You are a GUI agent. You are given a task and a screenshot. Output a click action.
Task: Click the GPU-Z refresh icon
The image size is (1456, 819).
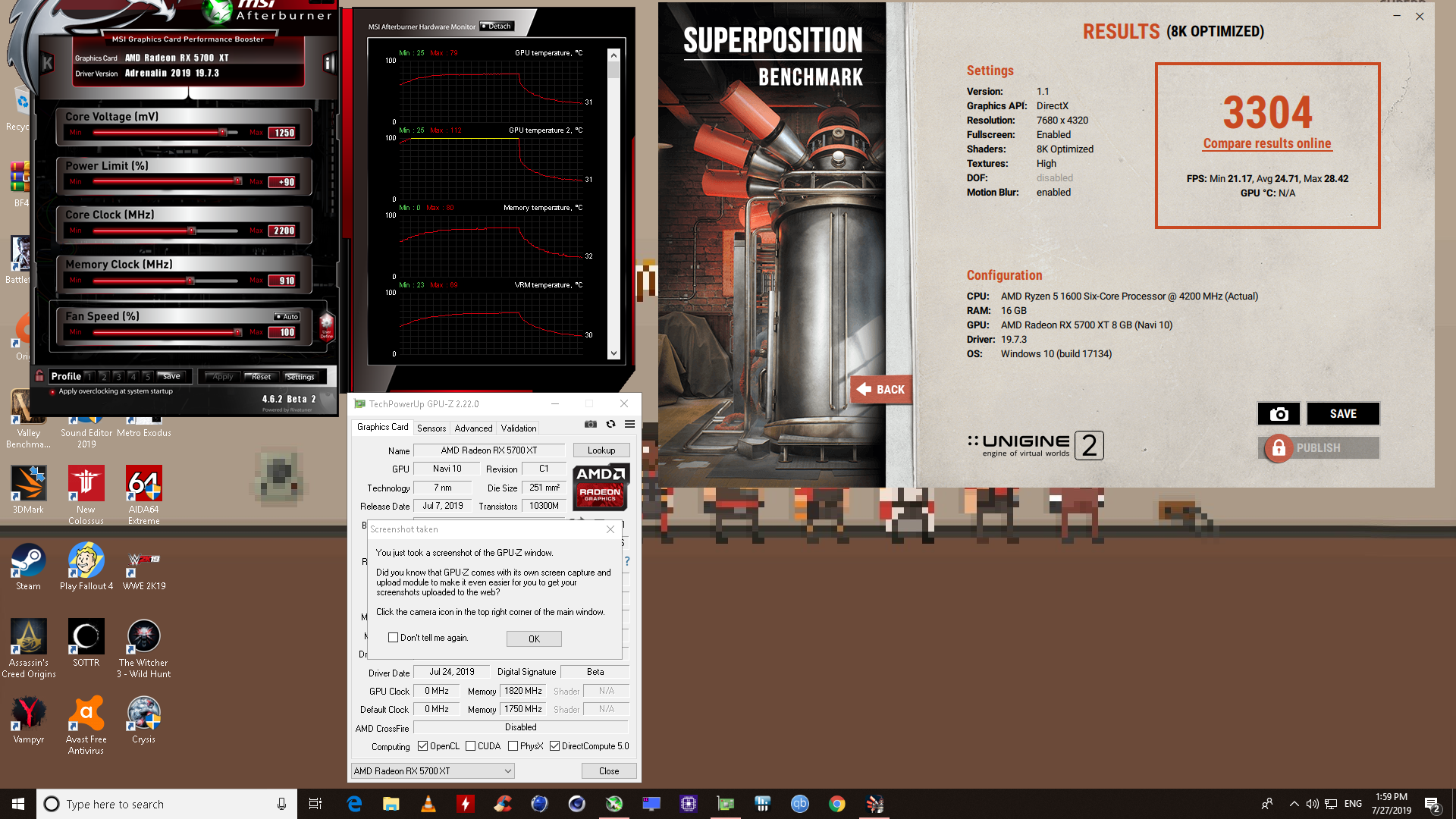(610, 424)
